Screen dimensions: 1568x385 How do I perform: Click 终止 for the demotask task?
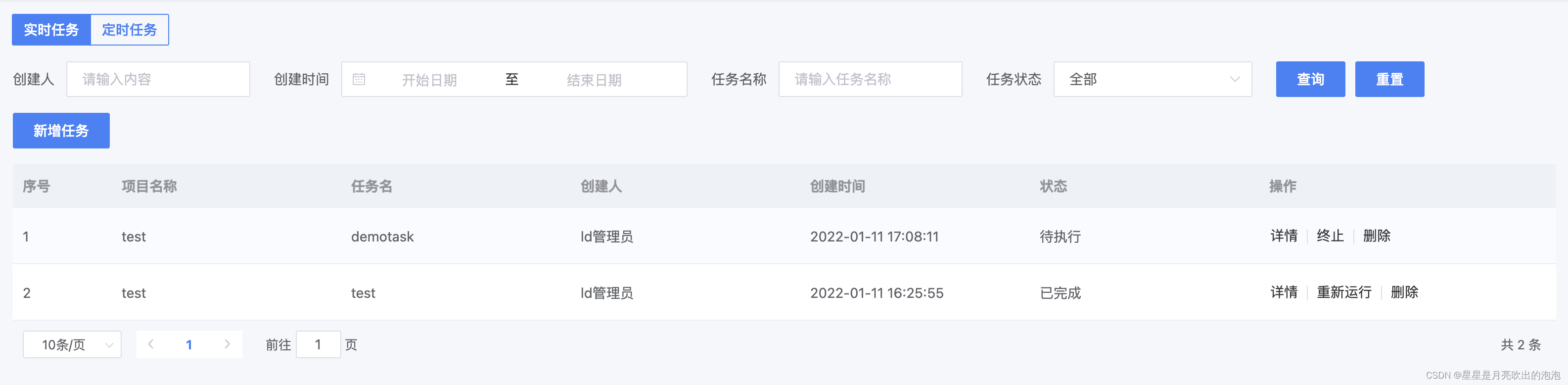tap(1330, 236)
